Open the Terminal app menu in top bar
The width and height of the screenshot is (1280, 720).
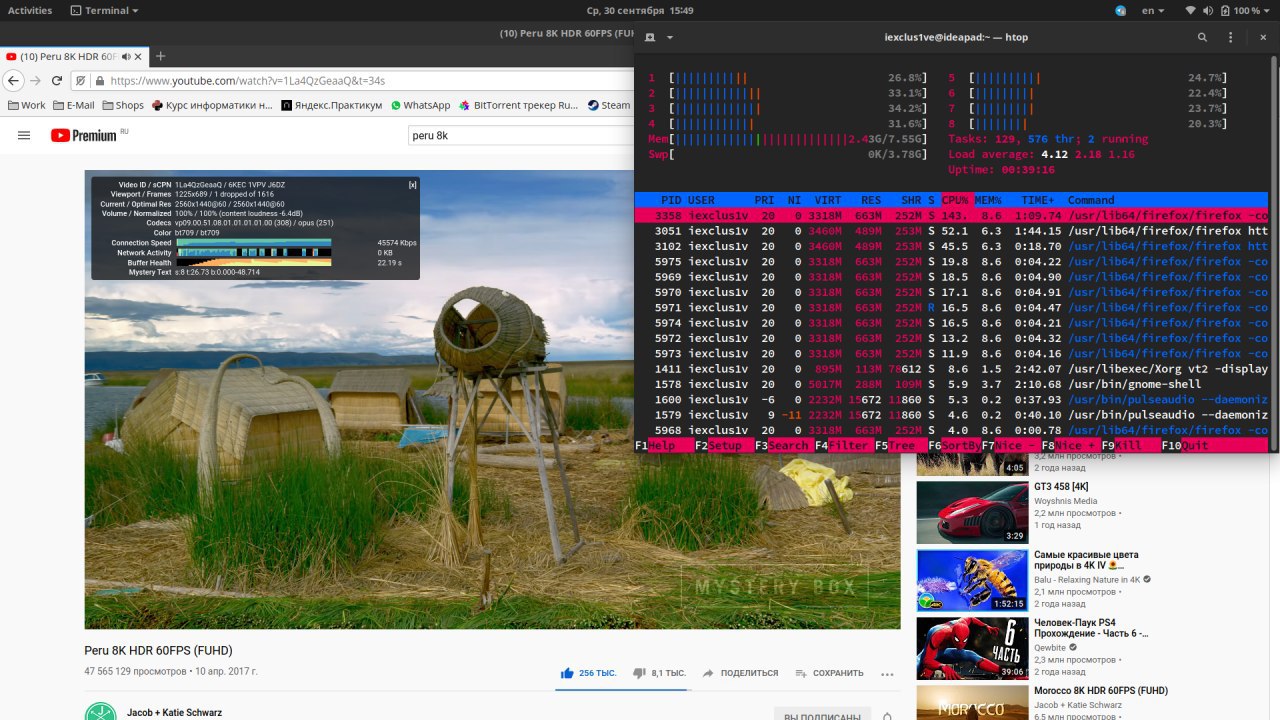(x=105, y=10)
